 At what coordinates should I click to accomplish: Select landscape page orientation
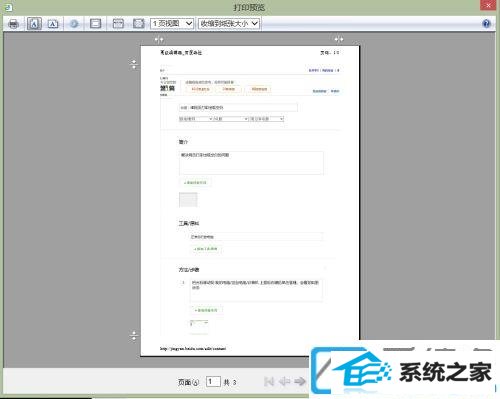53,24
